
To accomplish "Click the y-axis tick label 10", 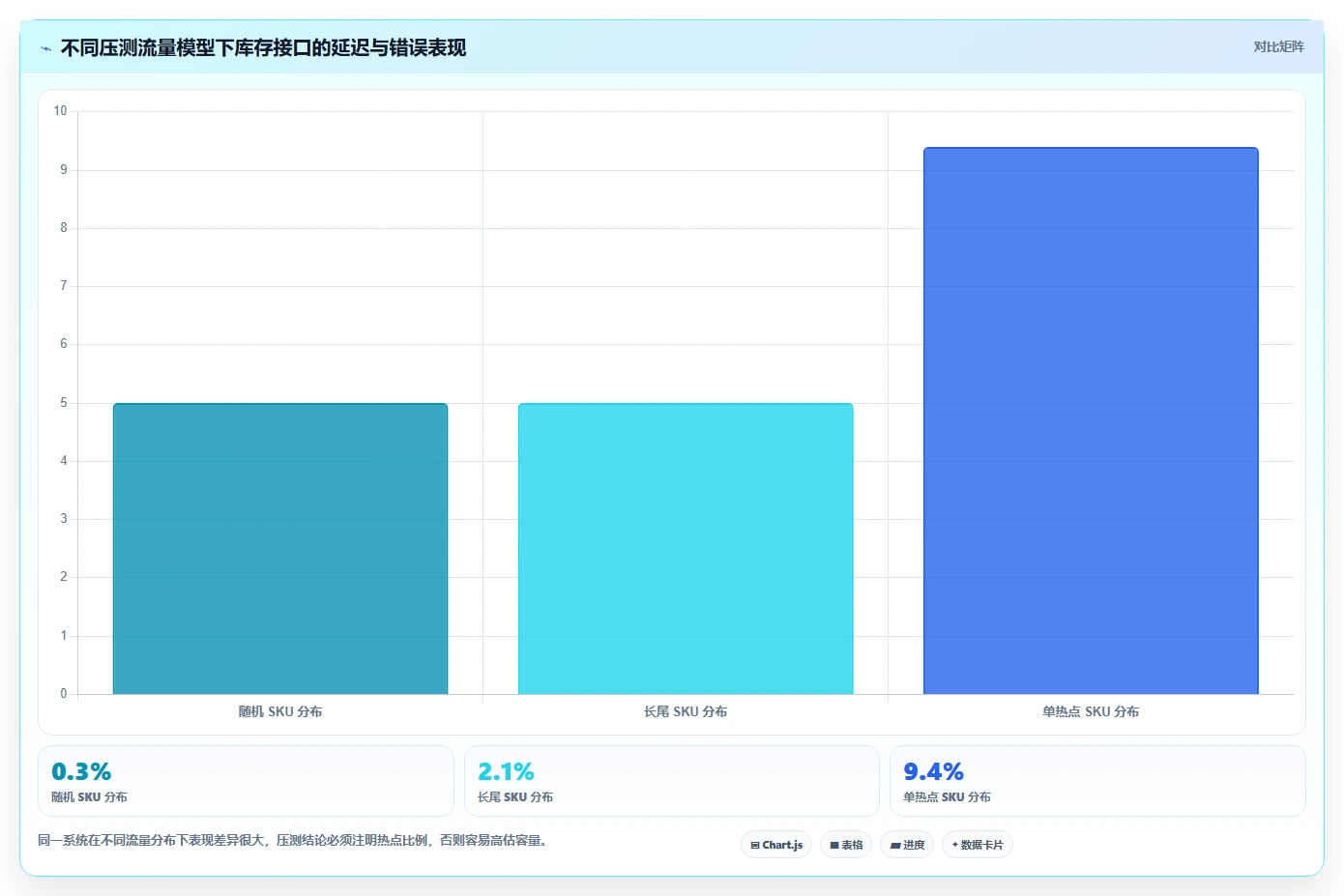I will point(60,111).
